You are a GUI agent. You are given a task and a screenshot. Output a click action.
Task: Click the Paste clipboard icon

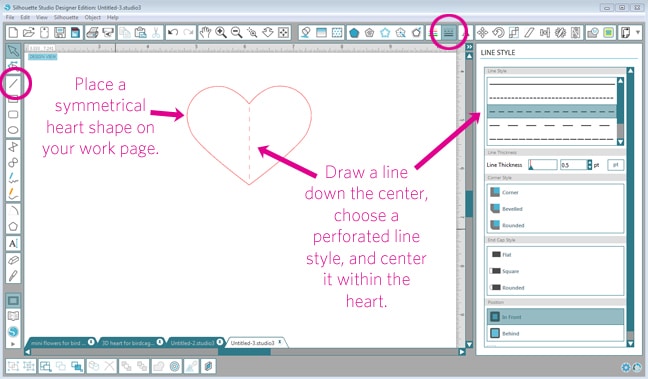(x=141, y=33)
